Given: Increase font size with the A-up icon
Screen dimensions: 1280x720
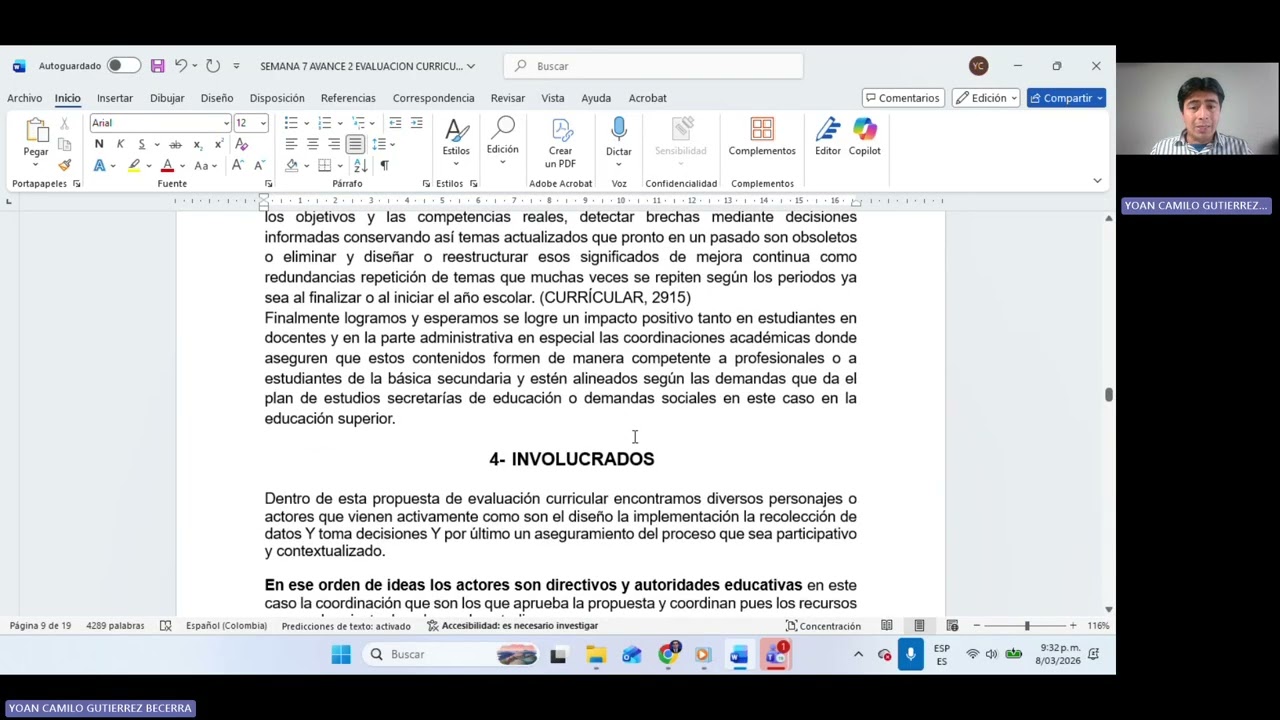Looking at the screenshot, I should click(237, 165).
